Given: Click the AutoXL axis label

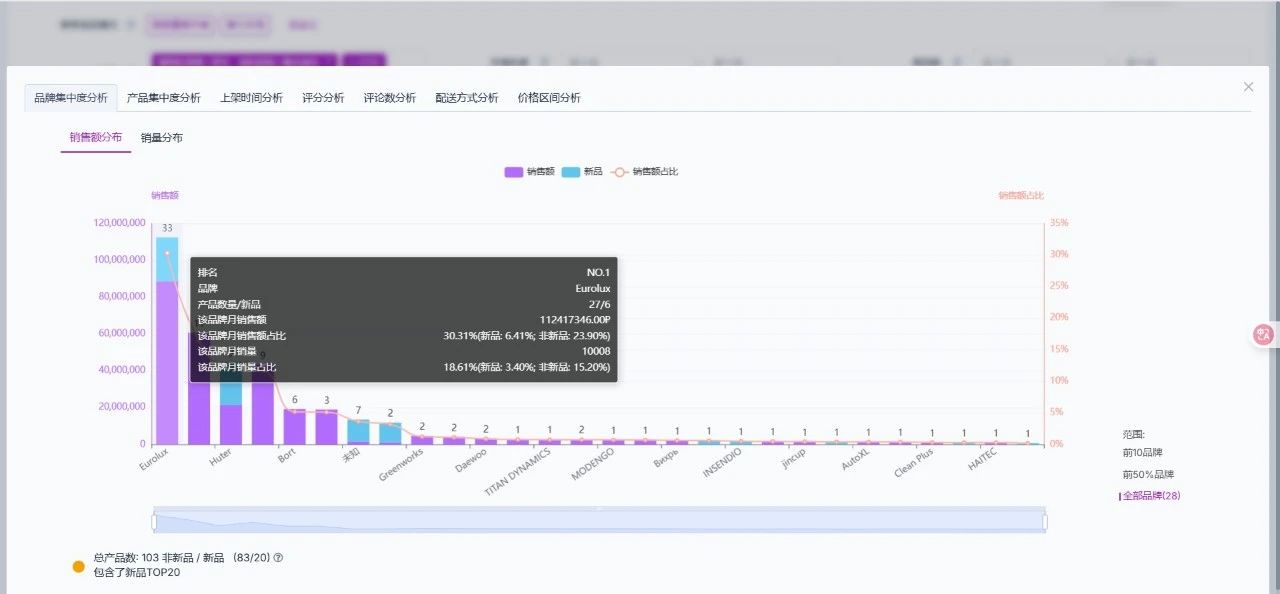Looking at the screenshot, I should [x=856, y=461].
